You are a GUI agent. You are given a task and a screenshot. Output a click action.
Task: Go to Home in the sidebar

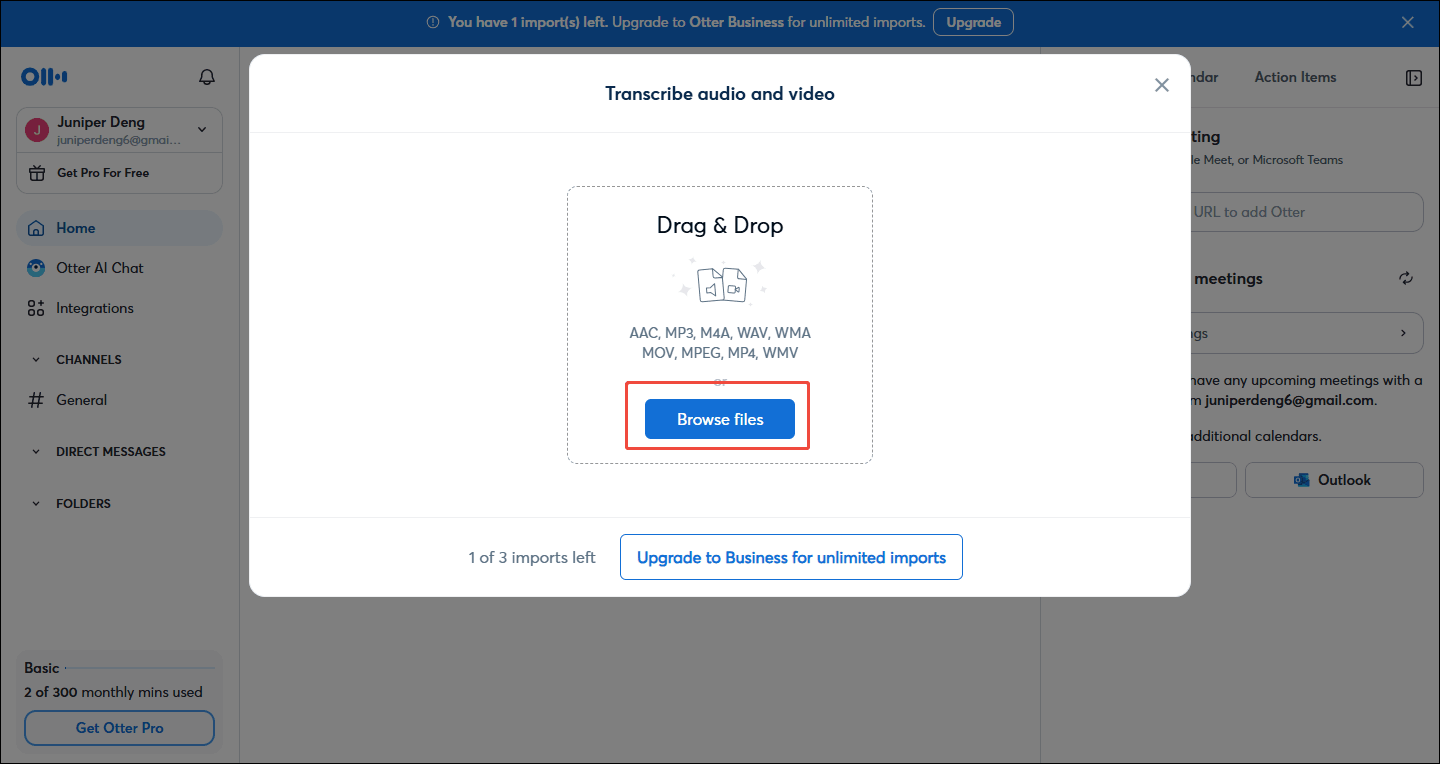click(x=119, y=228)
